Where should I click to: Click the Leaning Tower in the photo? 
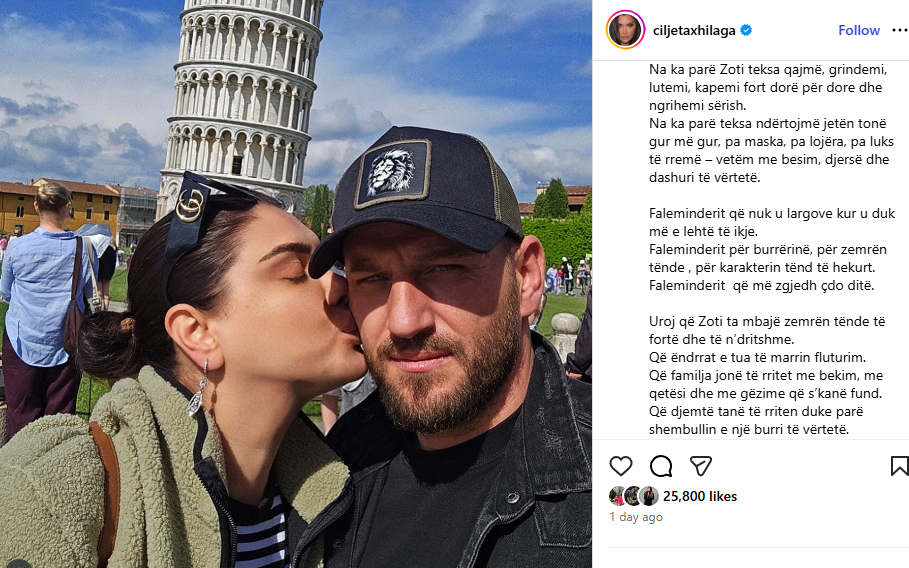[x=241, y=99]
